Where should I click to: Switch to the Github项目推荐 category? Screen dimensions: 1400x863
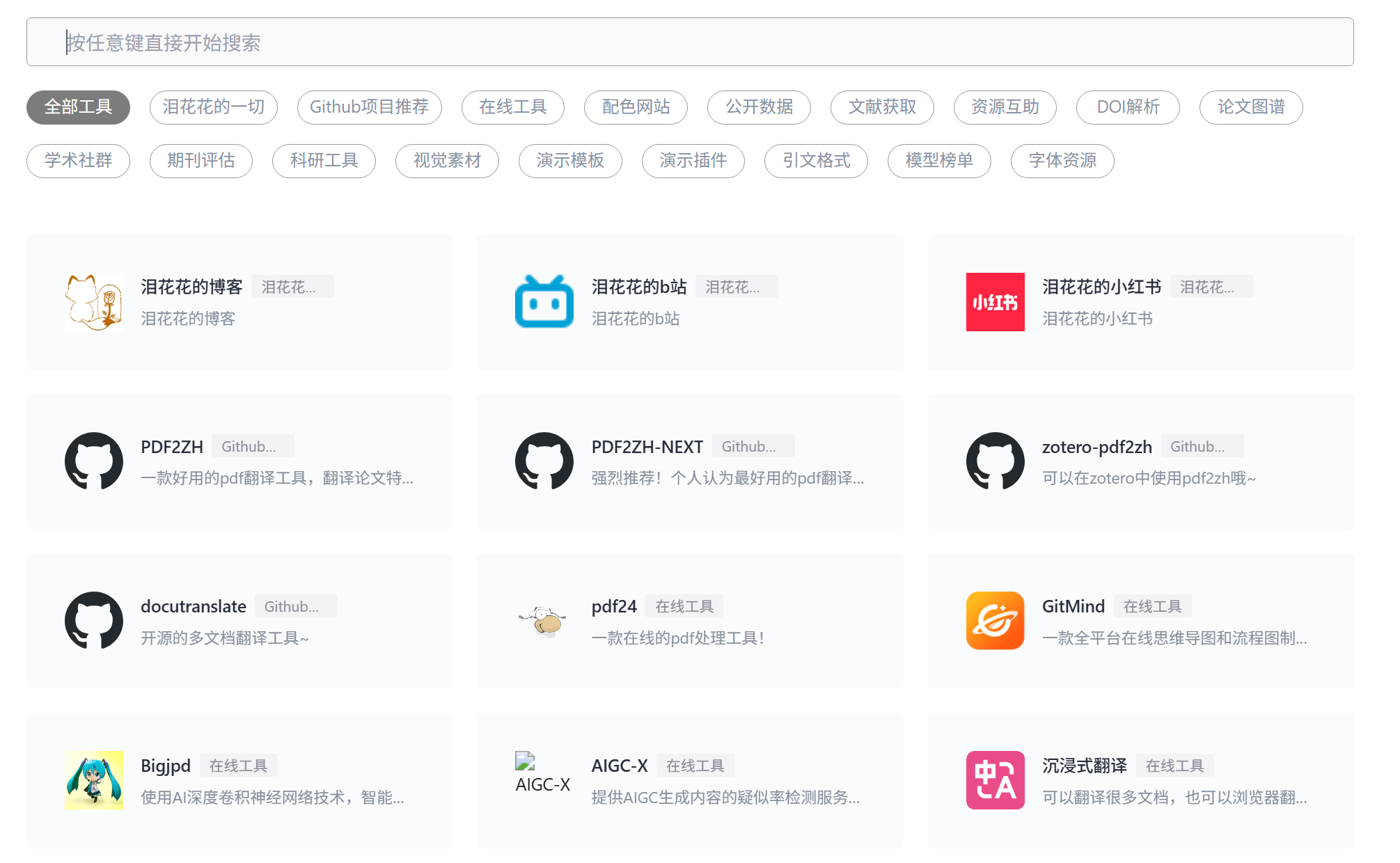(x=369, y=107)
